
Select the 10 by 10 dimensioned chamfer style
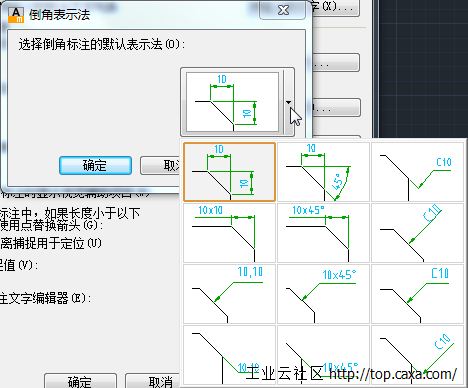[x=229, y=172]
